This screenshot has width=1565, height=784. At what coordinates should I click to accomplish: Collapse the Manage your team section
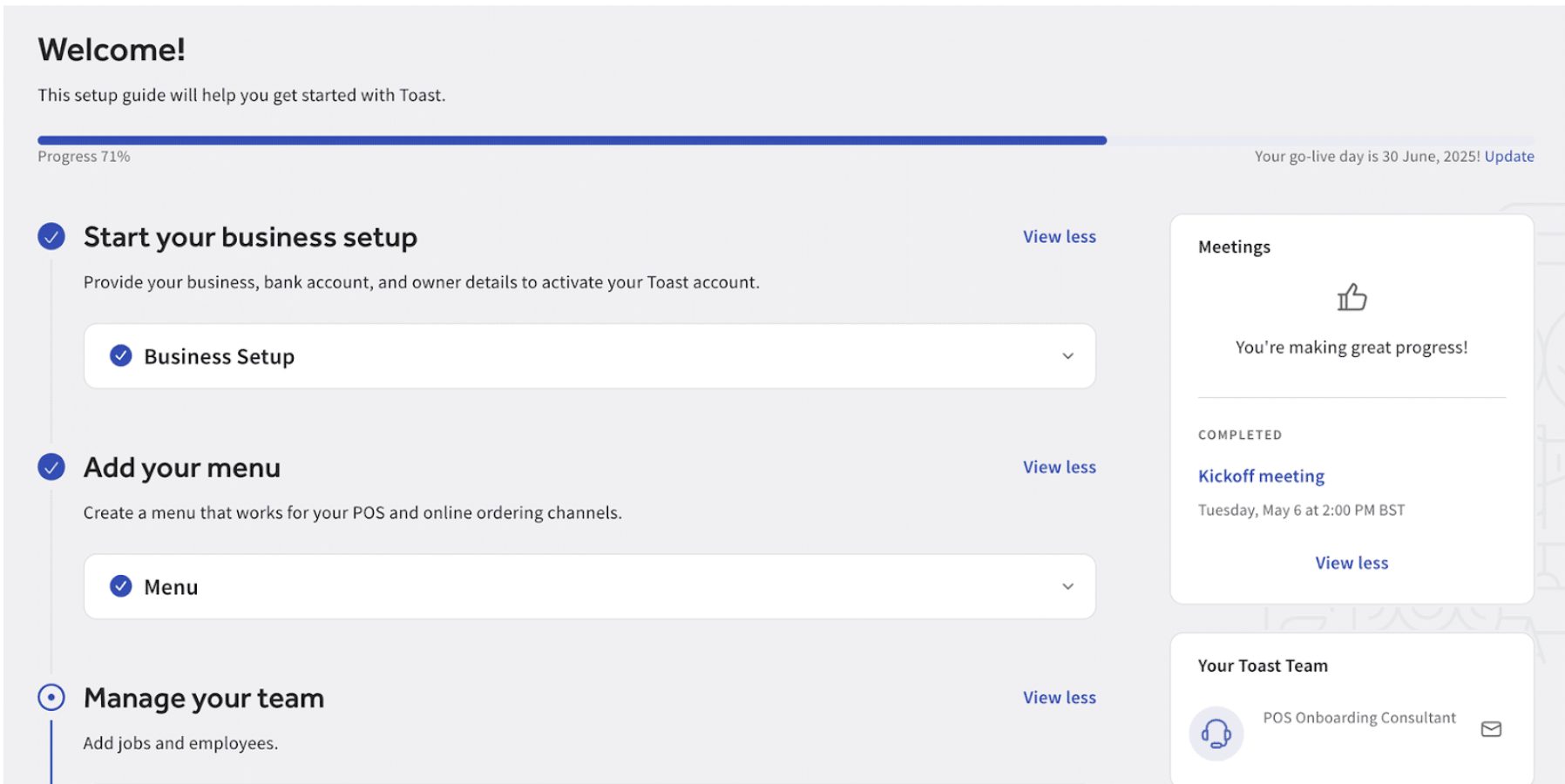1059,698
